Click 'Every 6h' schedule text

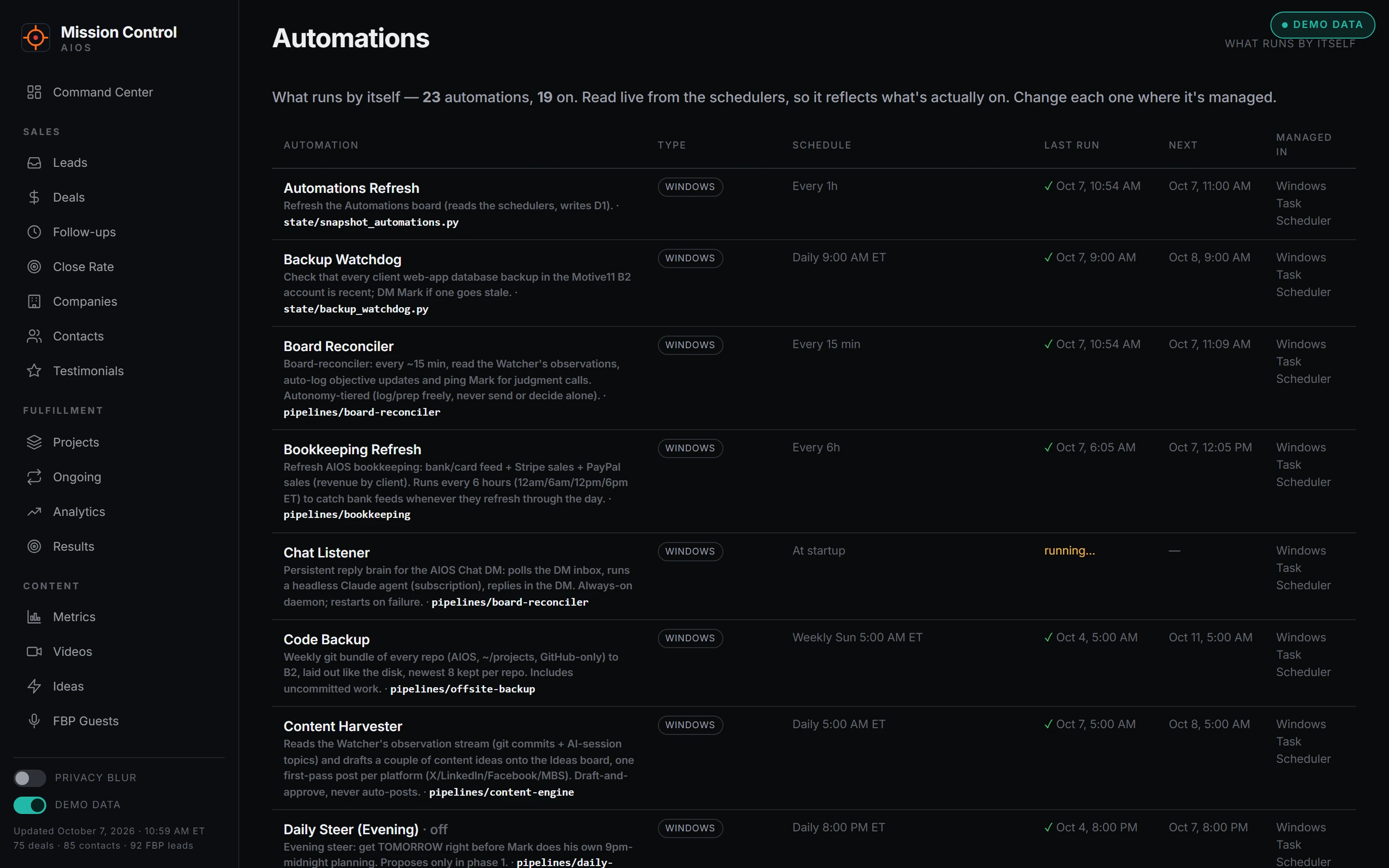(x=816, y=447)
